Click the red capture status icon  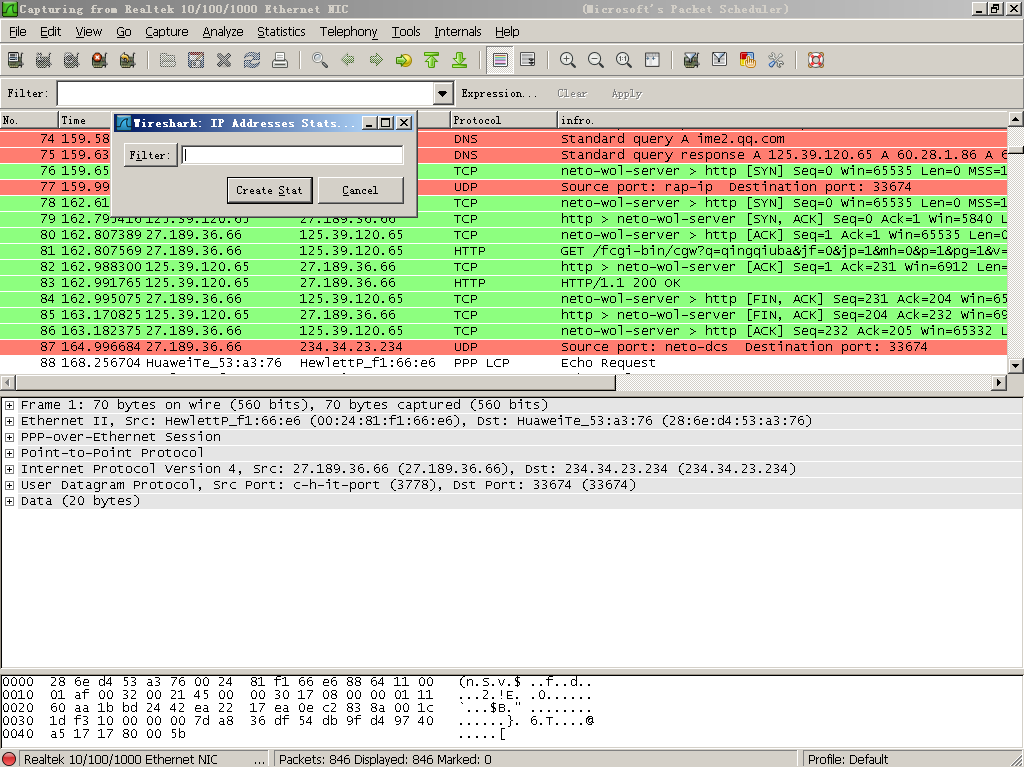click(x=10, y=760)
